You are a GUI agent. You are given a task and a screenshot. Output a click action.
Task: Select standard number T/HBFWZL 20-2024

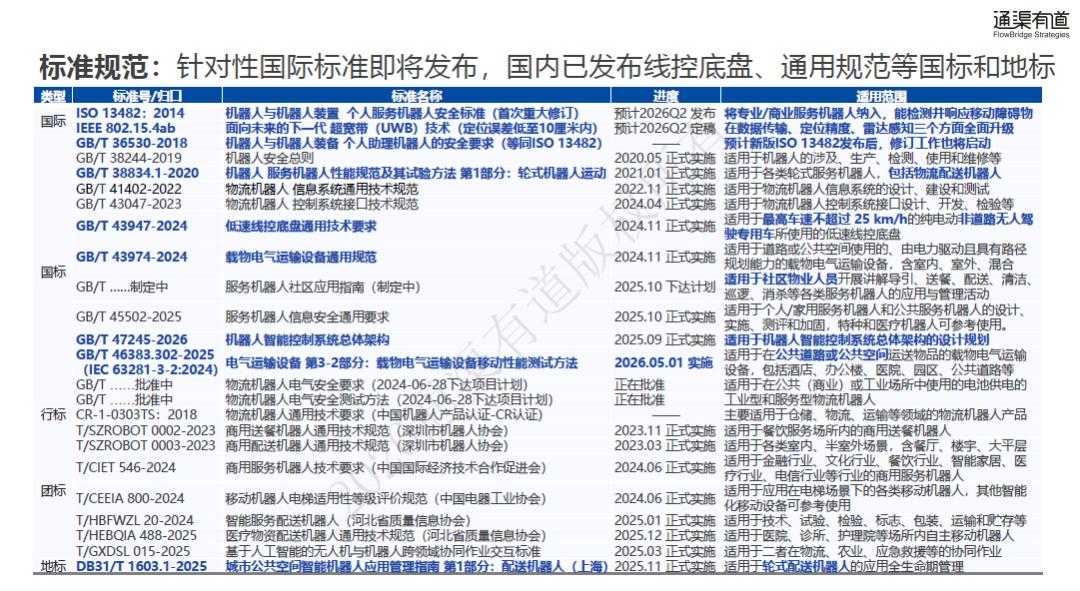tap(135, 521)
